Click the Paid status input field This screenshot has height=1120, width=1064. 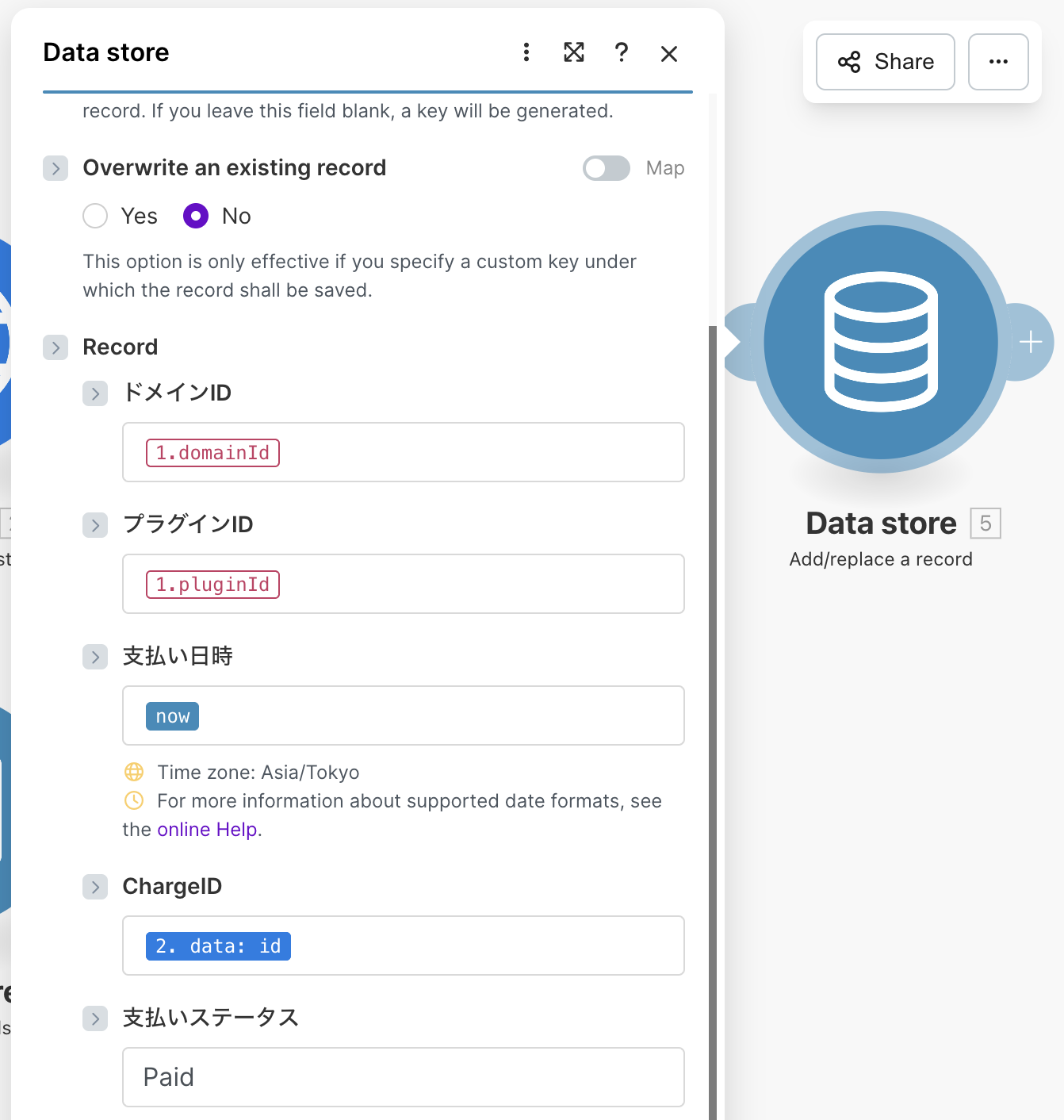click(404, 1077)
